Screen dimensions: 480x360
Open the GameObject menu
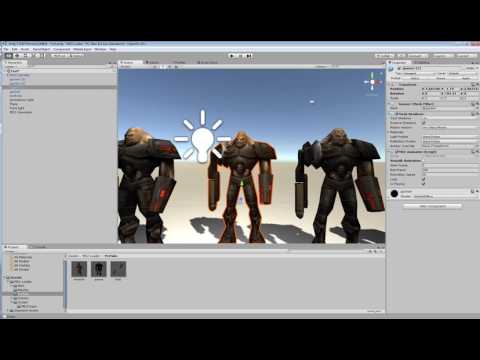click(x=42, y=49)
